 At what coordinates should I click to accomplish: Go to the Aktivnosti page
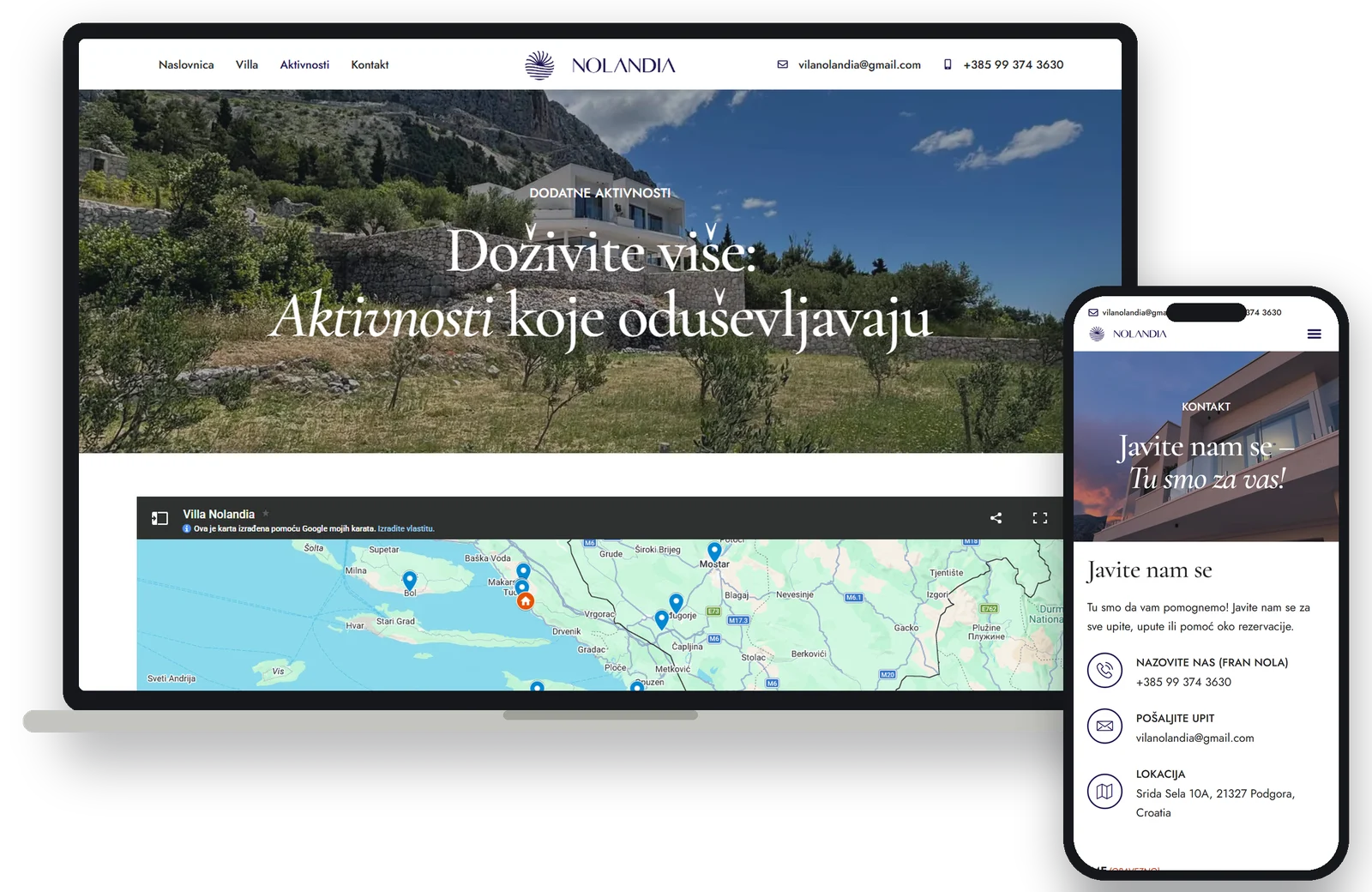click(x=304, y=64)
